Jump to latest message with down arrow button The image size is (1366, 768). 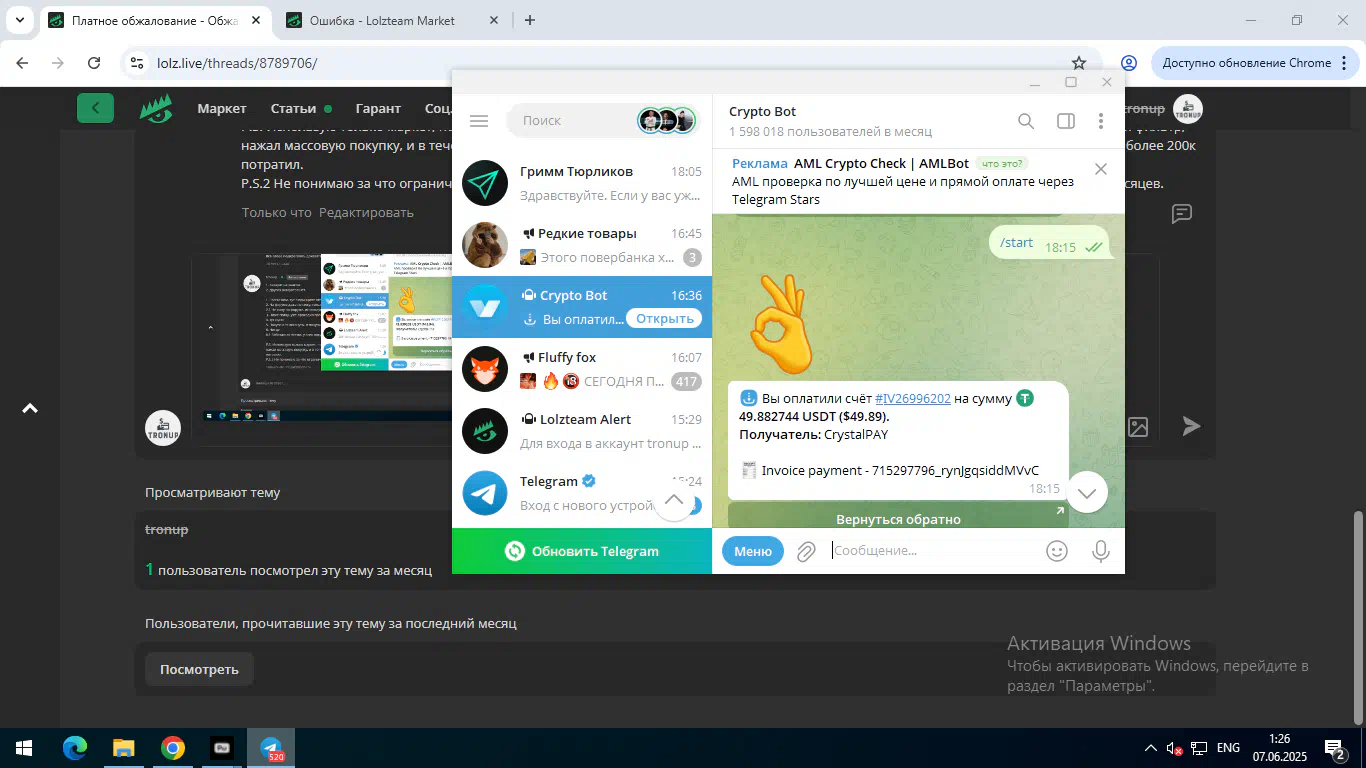click(1087, 492)
